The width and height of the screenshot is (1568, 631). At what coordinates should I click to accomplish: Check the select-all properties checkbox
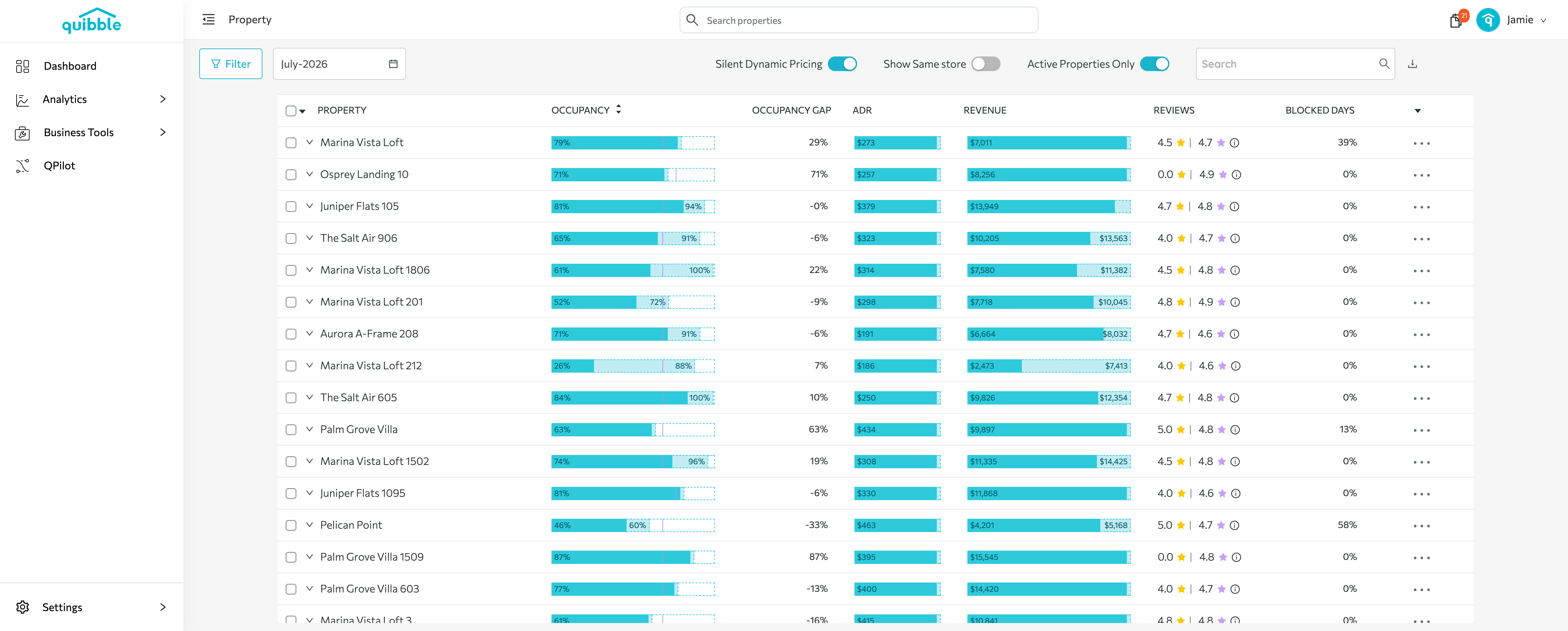(291, 111)
